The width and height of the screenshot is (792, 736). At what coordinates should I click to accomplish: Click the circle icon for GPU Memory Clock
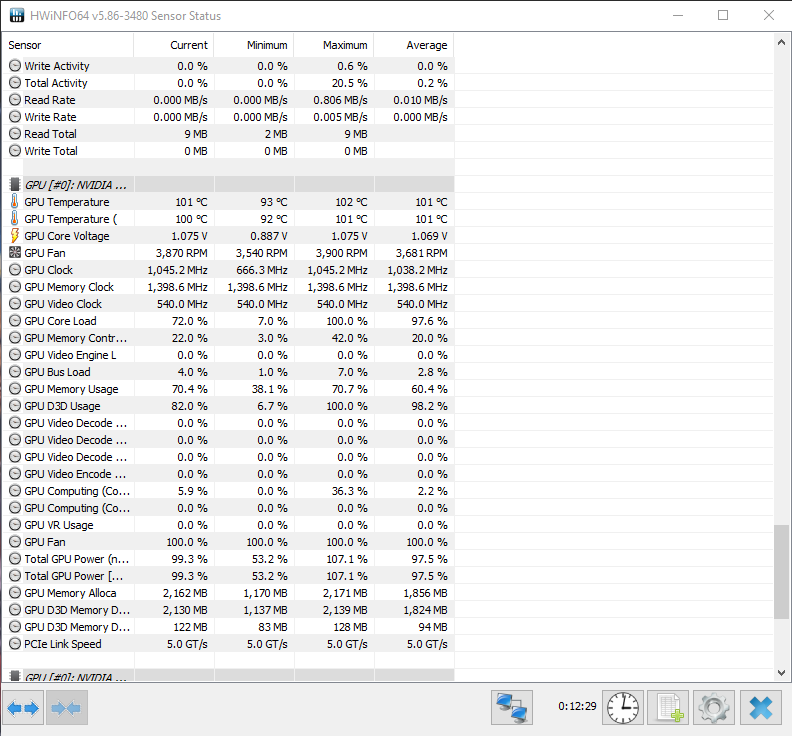pos(15,286)
